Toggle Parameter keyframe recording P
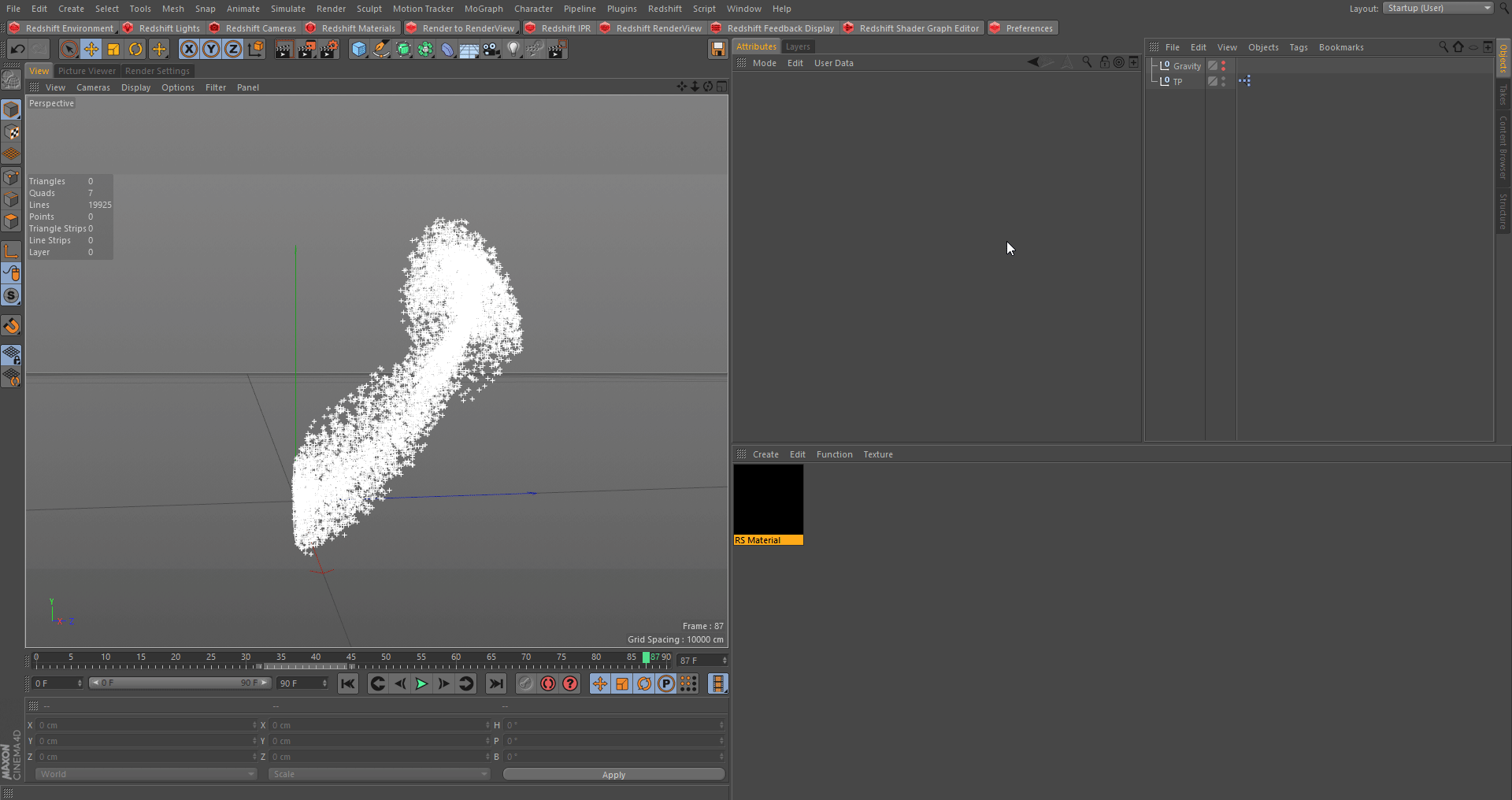Screen dimensions: 1512x800 [x=666, y=683]
